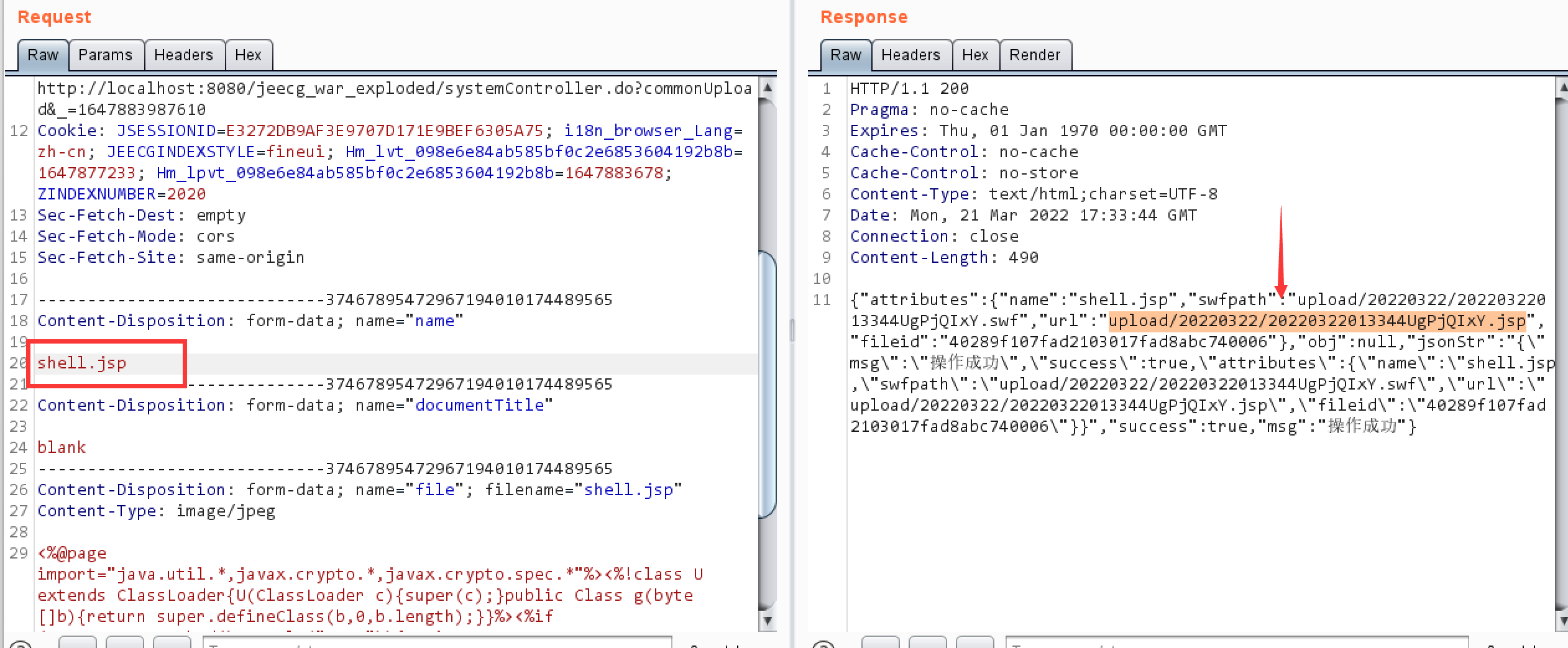Image resolution: width=1568 pixels, height=648 pixels.
Task: Open the Response Hex tab
Action: [x=975, y=55]
